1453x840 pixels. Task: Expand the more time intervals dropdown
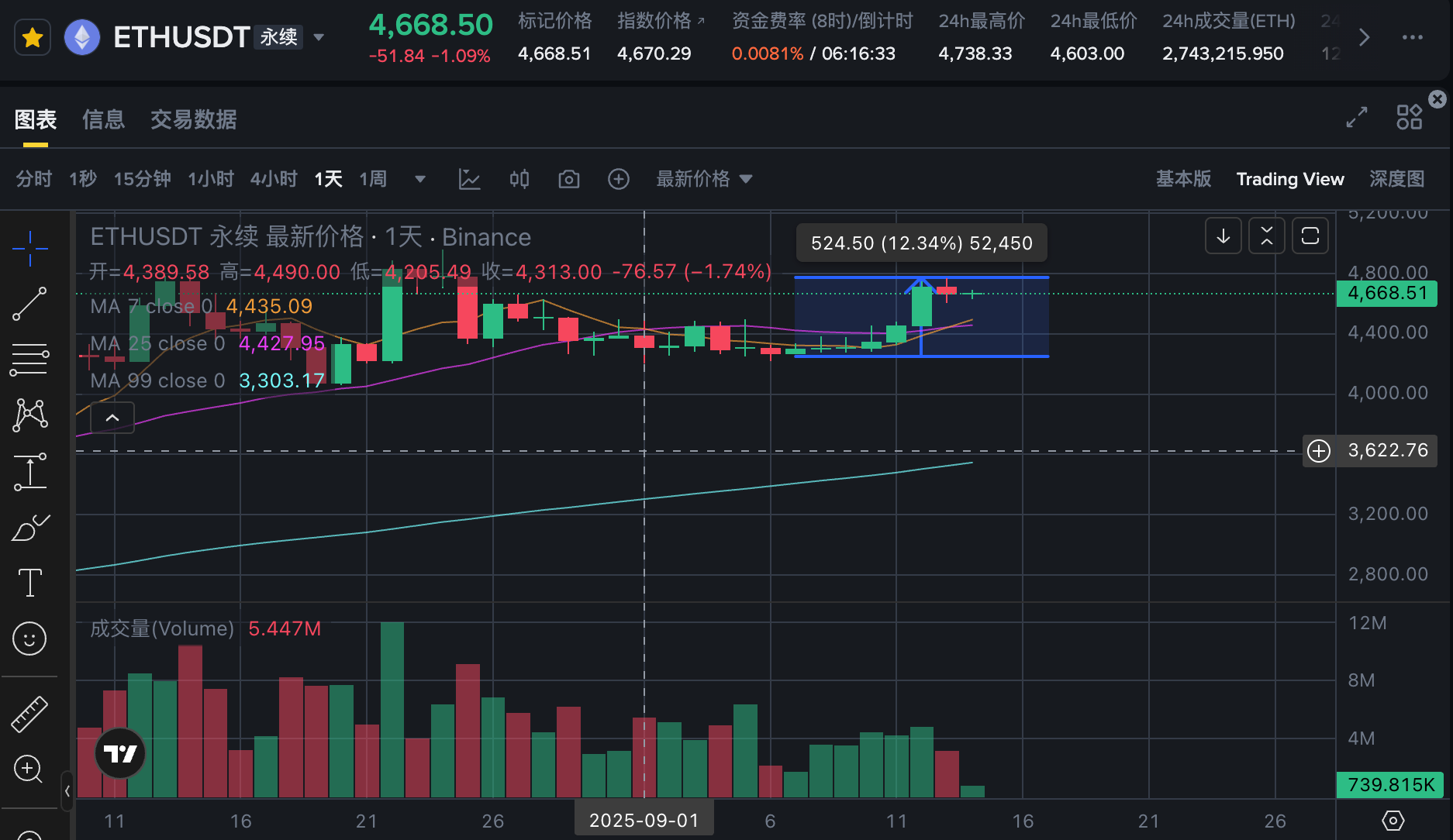pyautogui.click(x=420, y=180)
